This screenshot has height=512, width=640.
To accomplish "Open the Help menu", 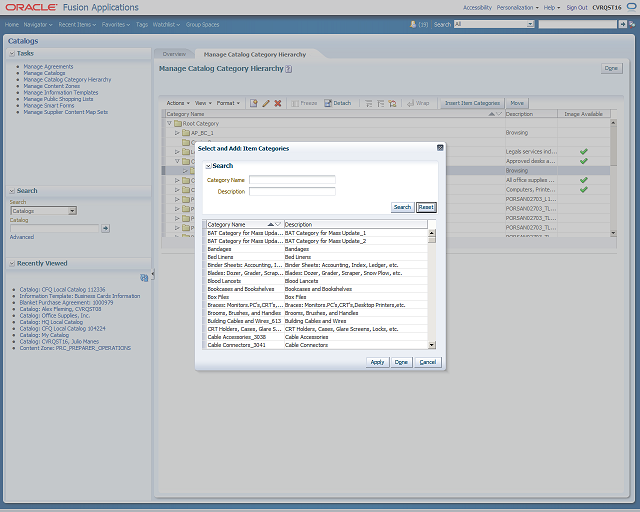I will 552,7.
